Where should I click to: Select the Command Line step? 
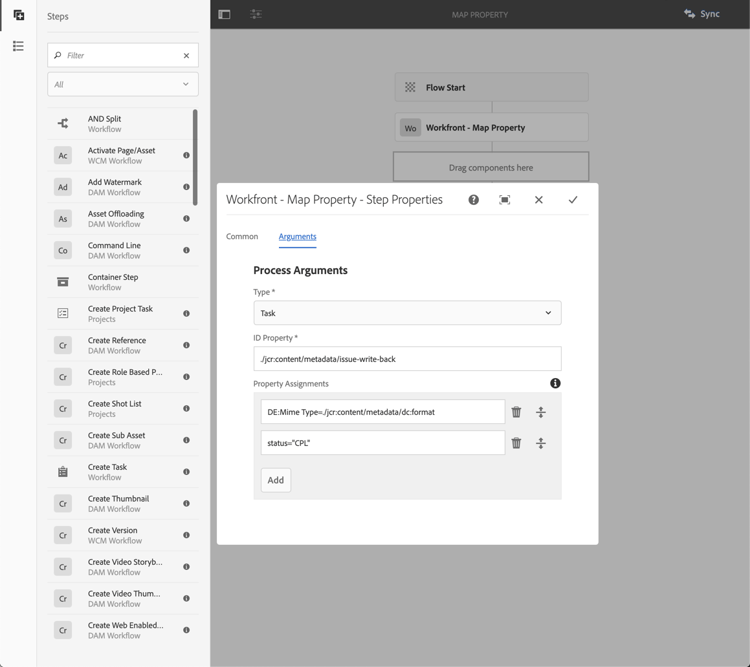(123, 250)
